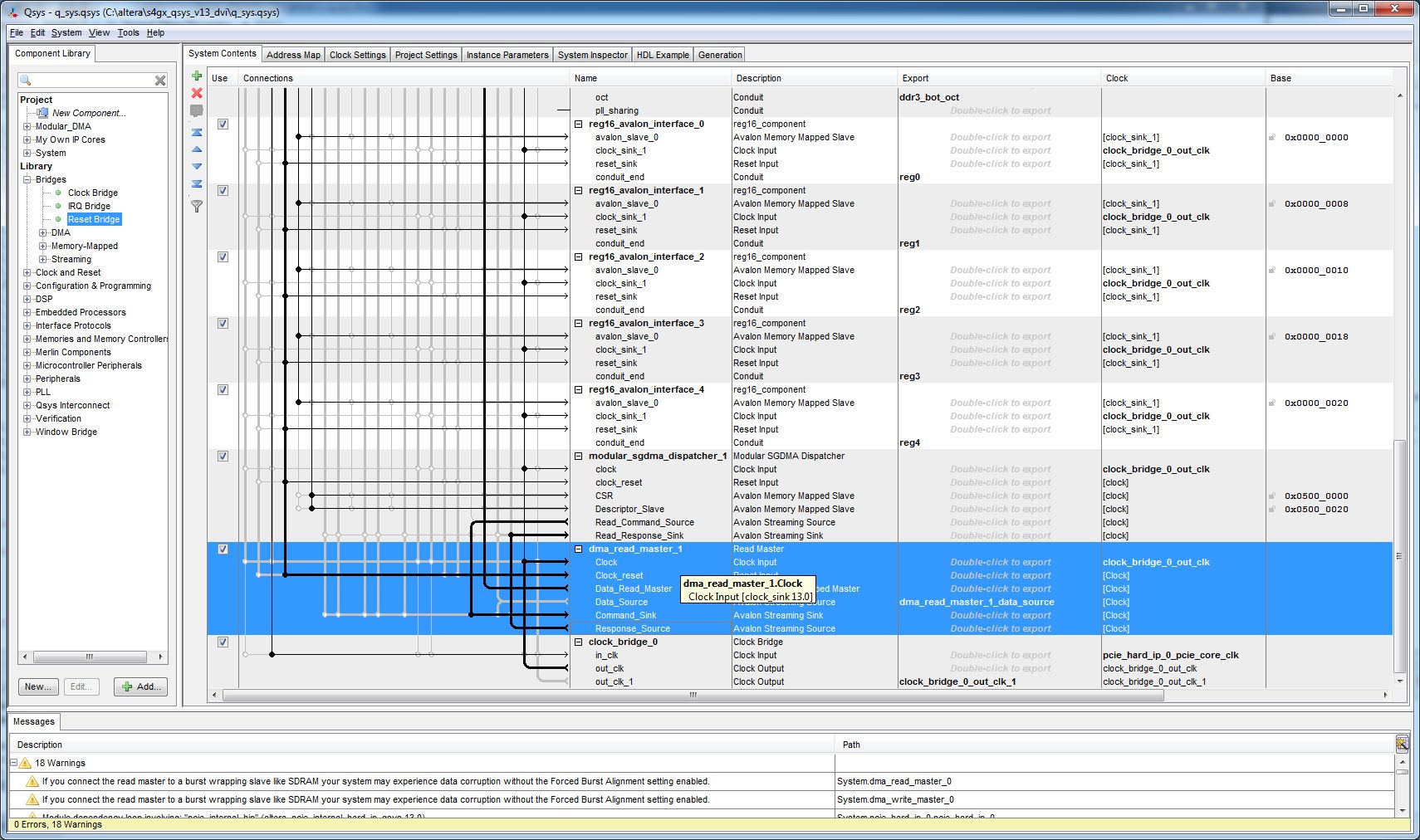1420x840 pixels.
Task: Click the green plus add-component toolbar icon
Action: click(197, 76)
